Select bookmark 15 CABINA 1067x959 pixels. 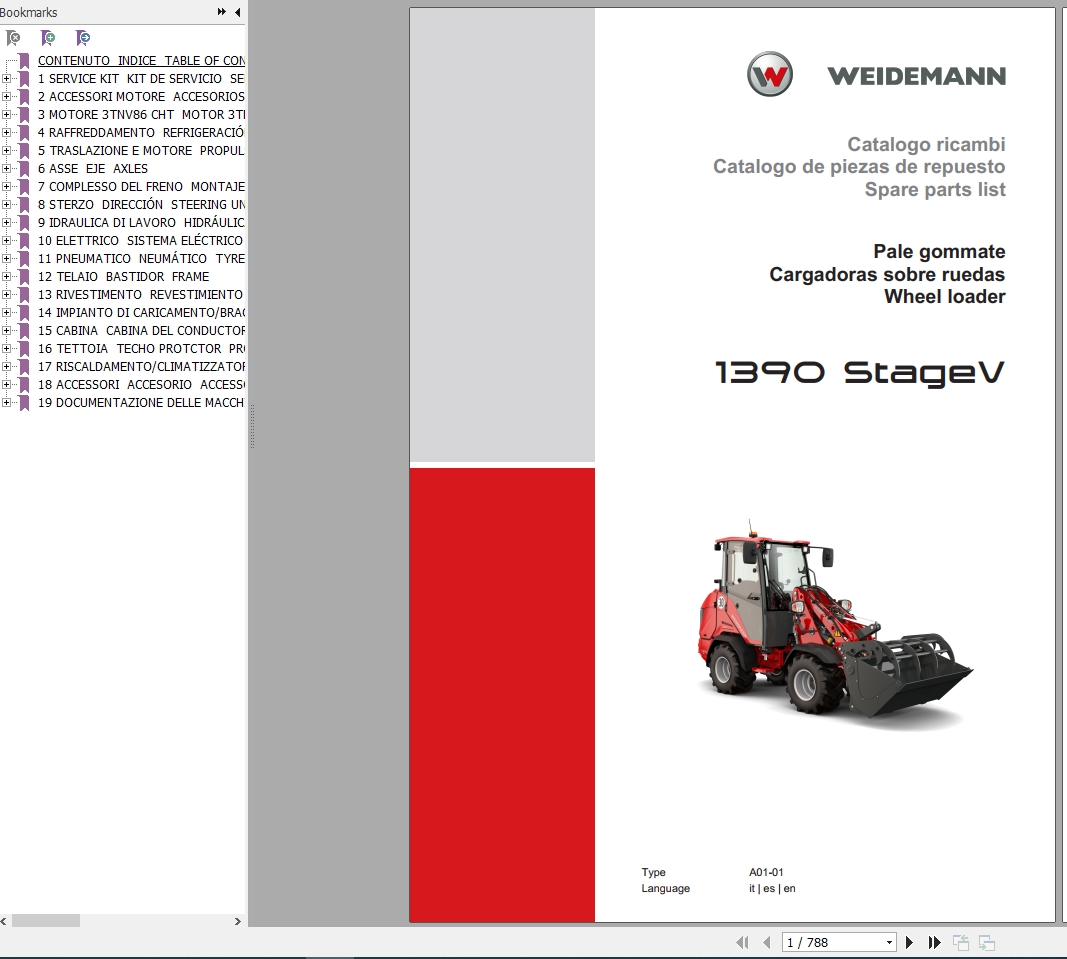141,331
